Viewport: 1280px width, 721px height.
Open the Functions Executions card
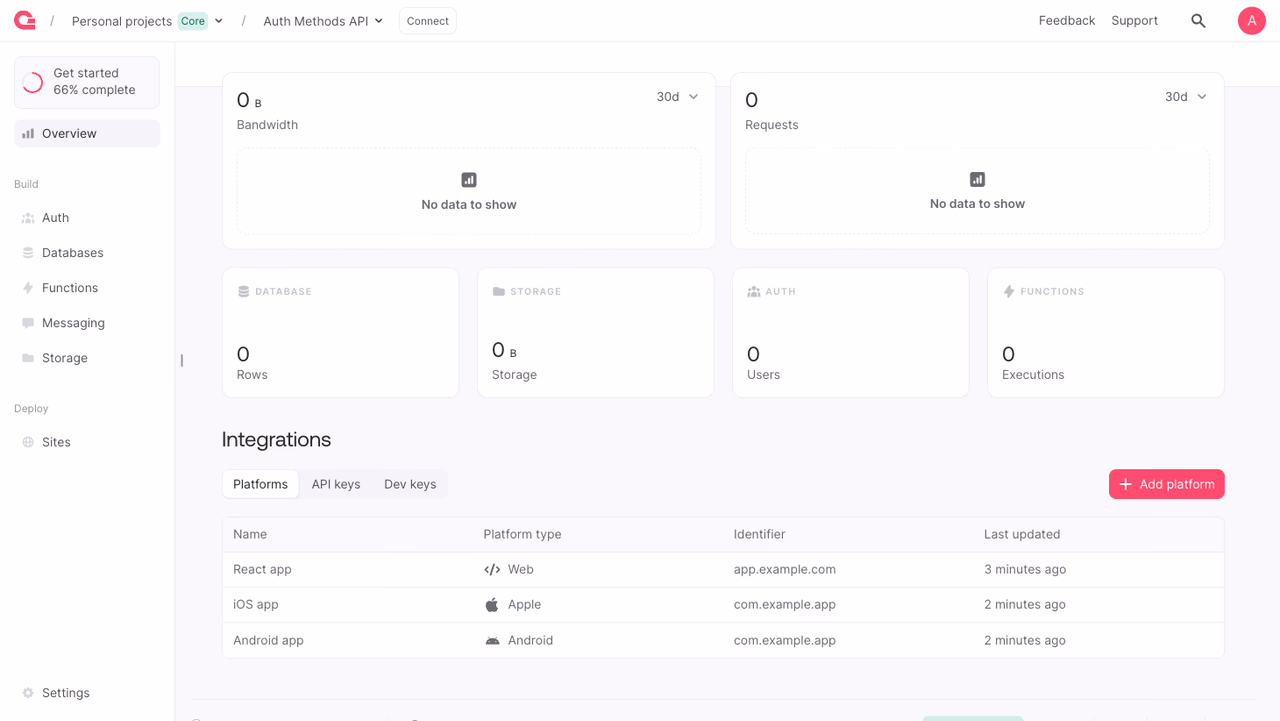point(1106,333)
